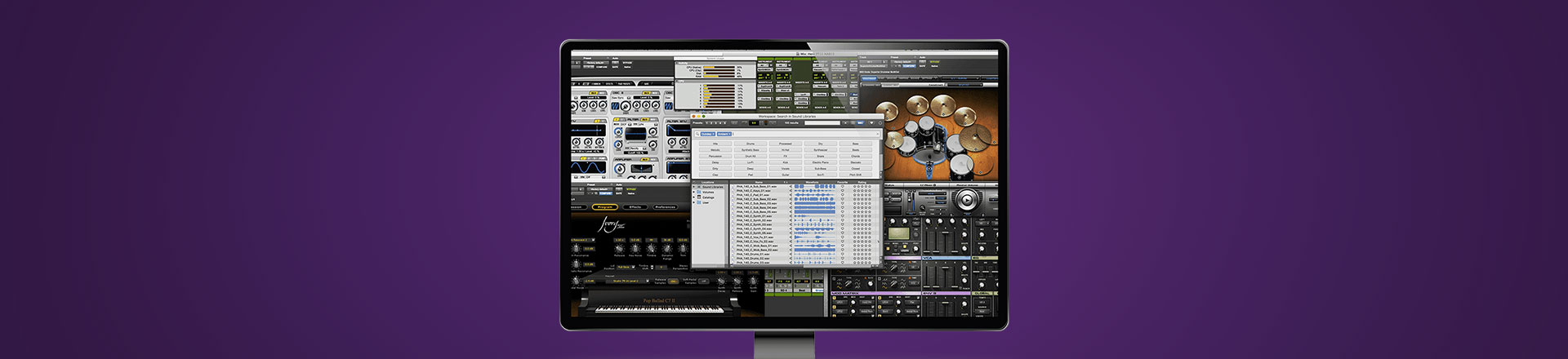Sort by the Rating column header
The width and height of the screenshot is (1568, 359).
click(x=862, y=182)
